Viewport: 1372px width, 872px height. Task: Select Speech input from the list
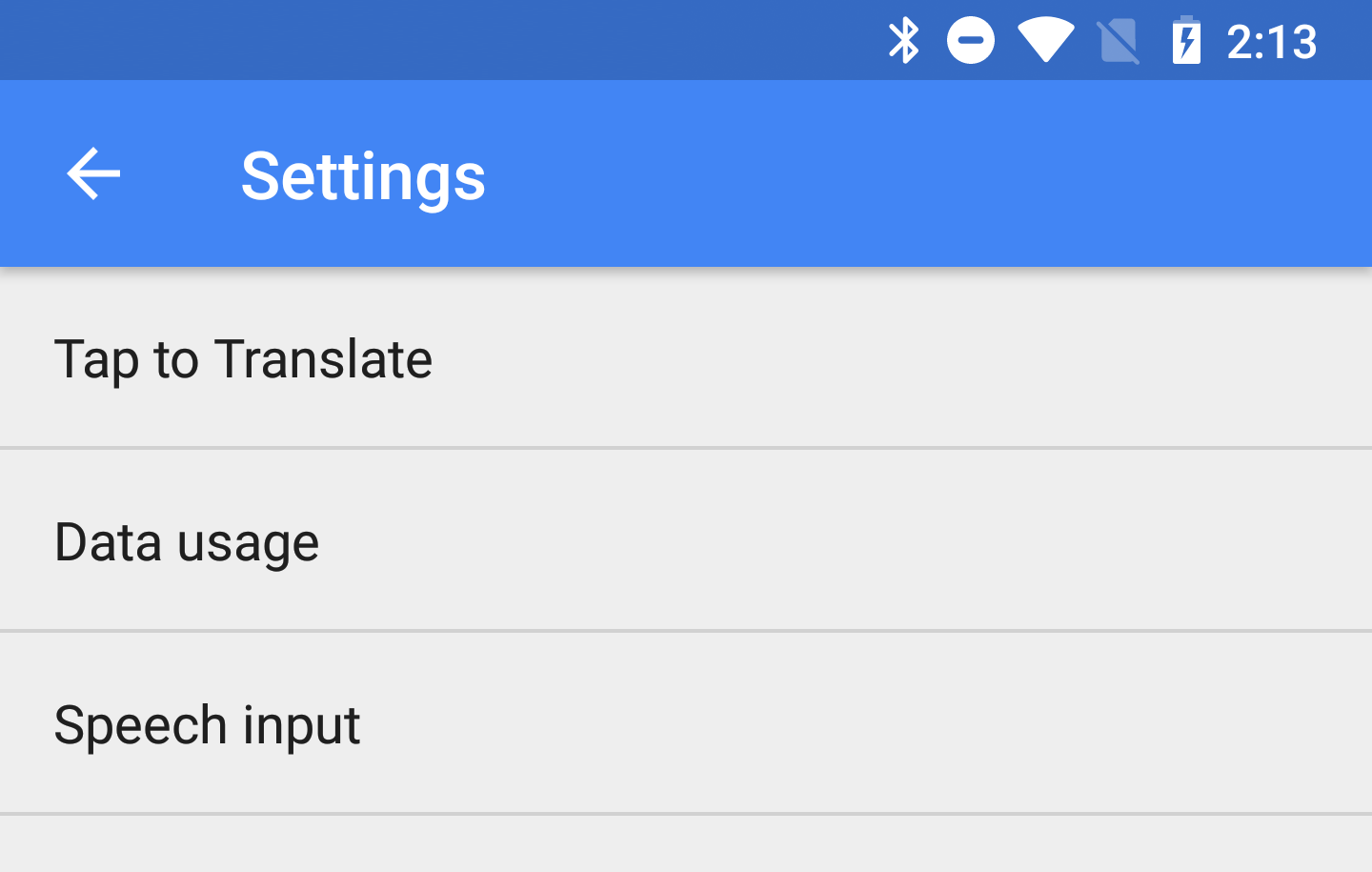coord(208,724)
